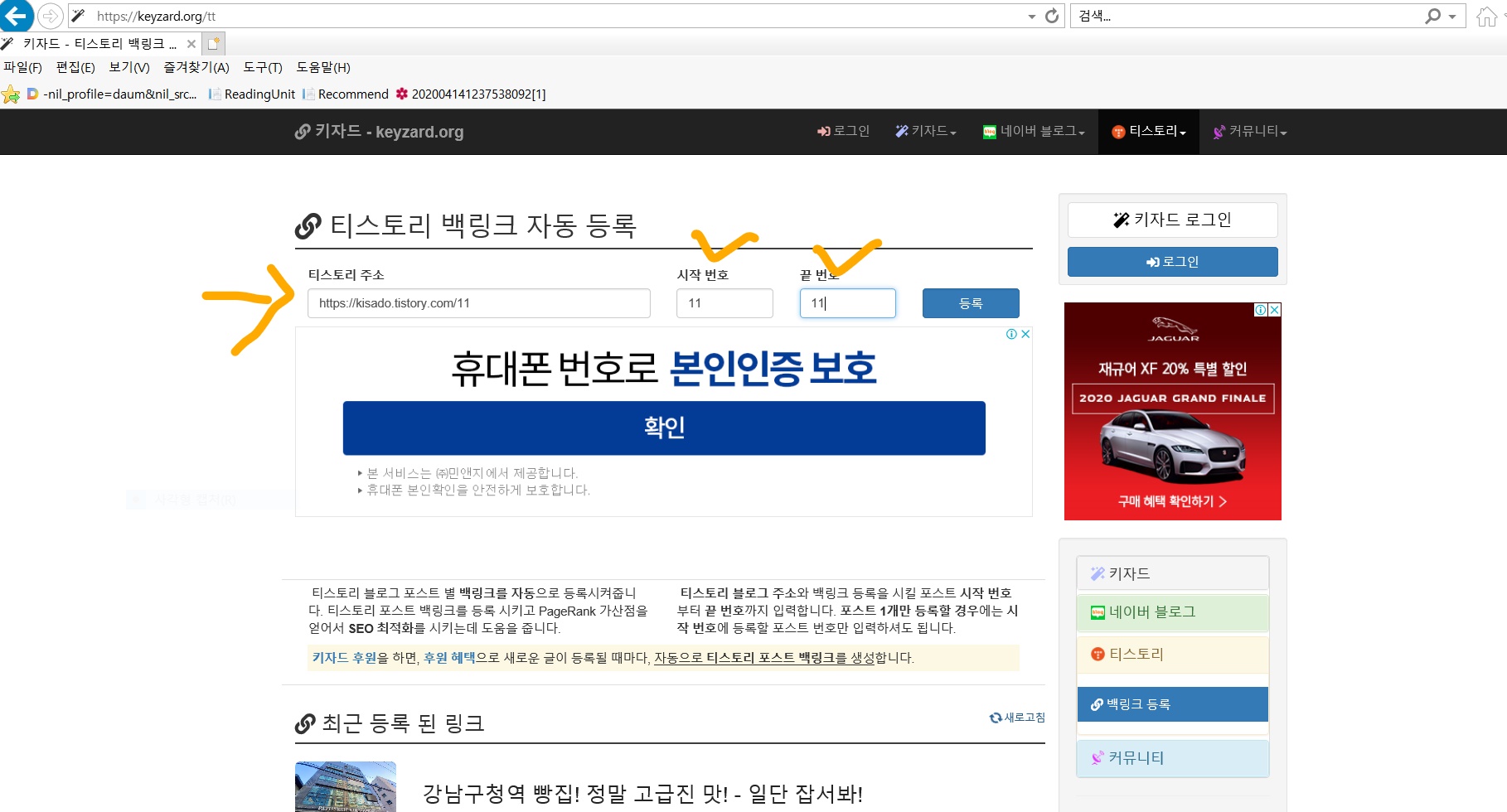Click the 키자드 - keyzard.org site logo link

(380, 132)
